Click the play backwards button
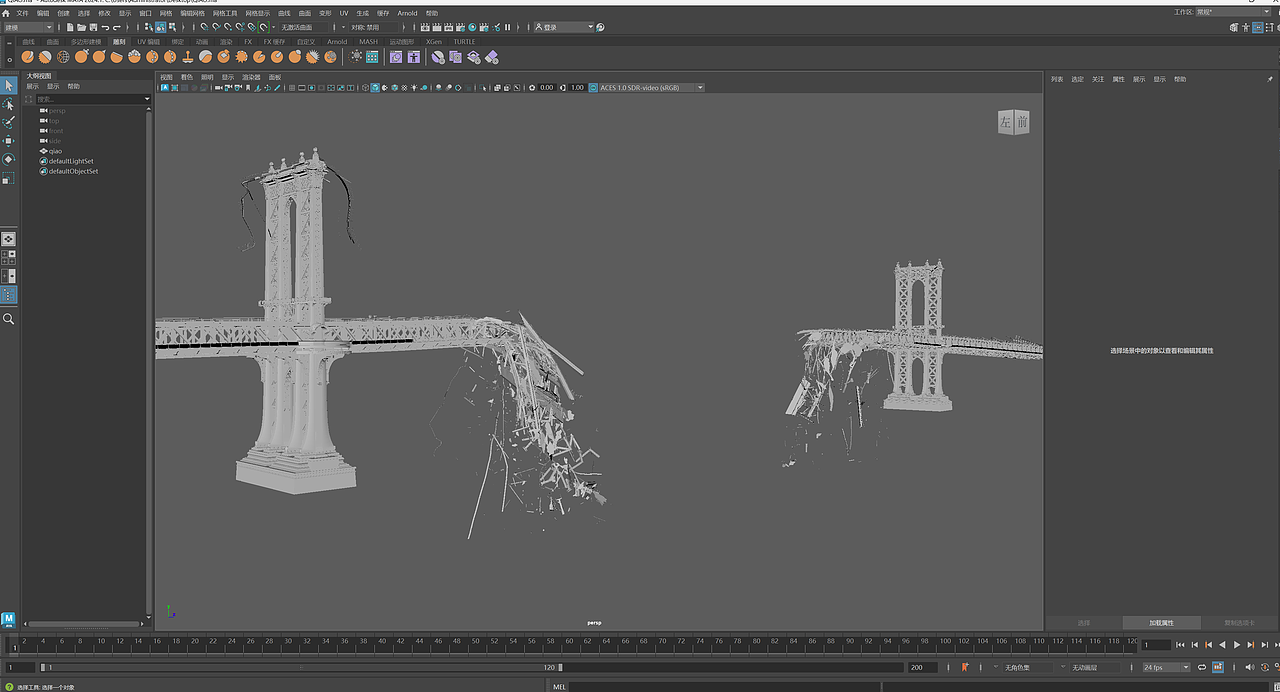1280x692 pixels. [1222, 645]
